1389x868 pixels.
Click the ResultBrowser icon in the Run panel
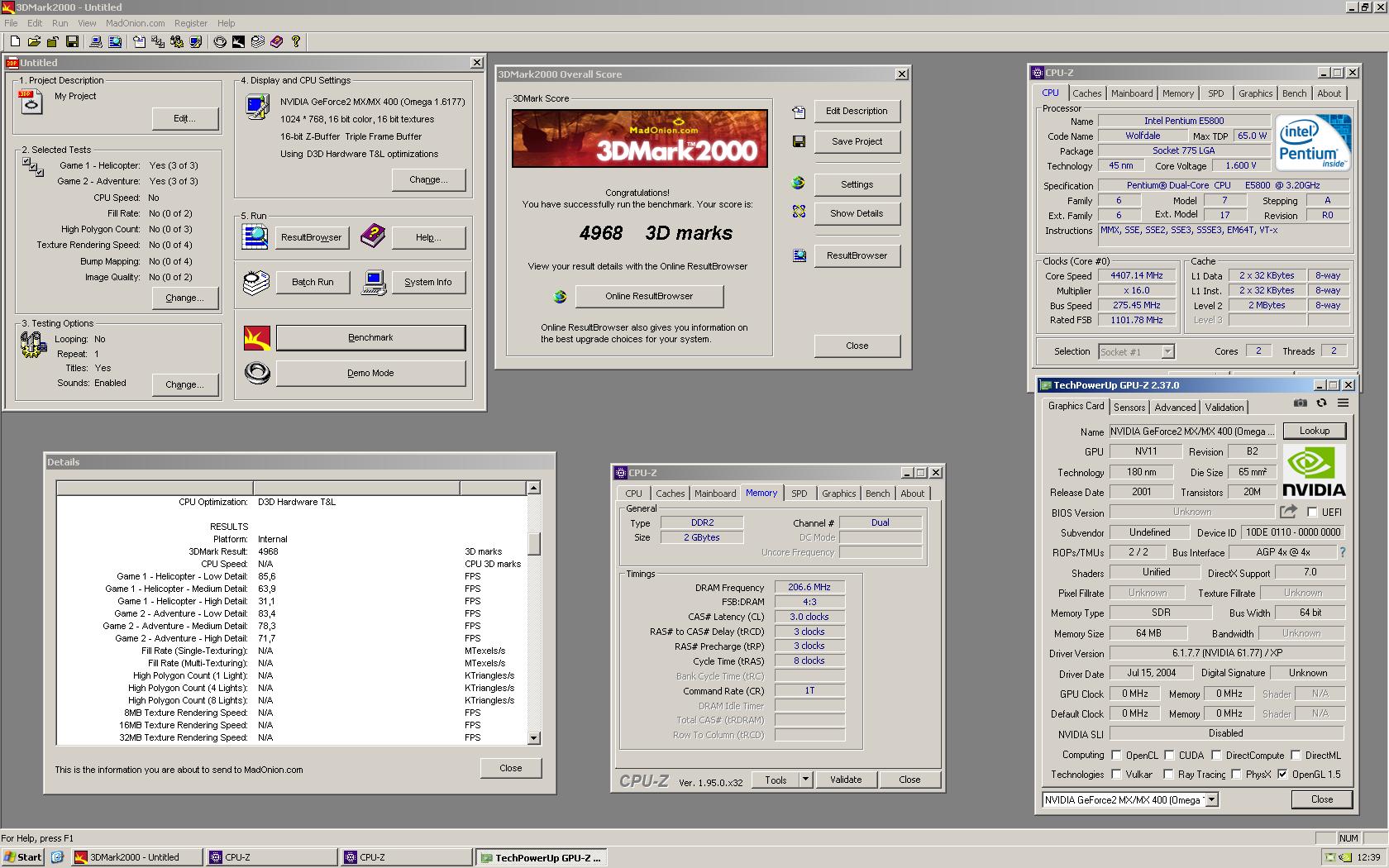(x=255, y=236)
